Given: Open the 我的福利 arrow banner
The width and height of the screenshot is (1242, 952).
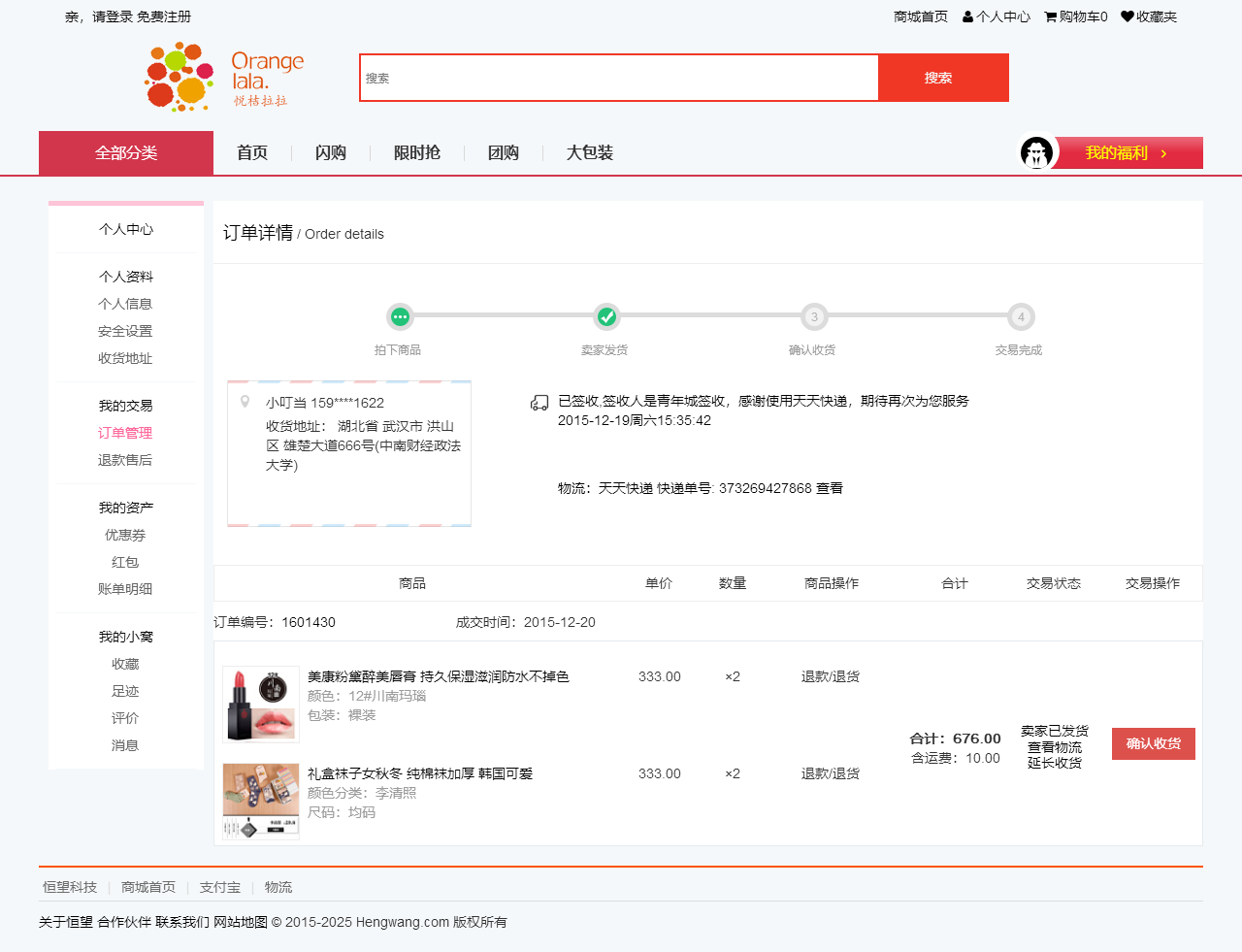Looking at the screenshot, I should (x=1128, y=153).
